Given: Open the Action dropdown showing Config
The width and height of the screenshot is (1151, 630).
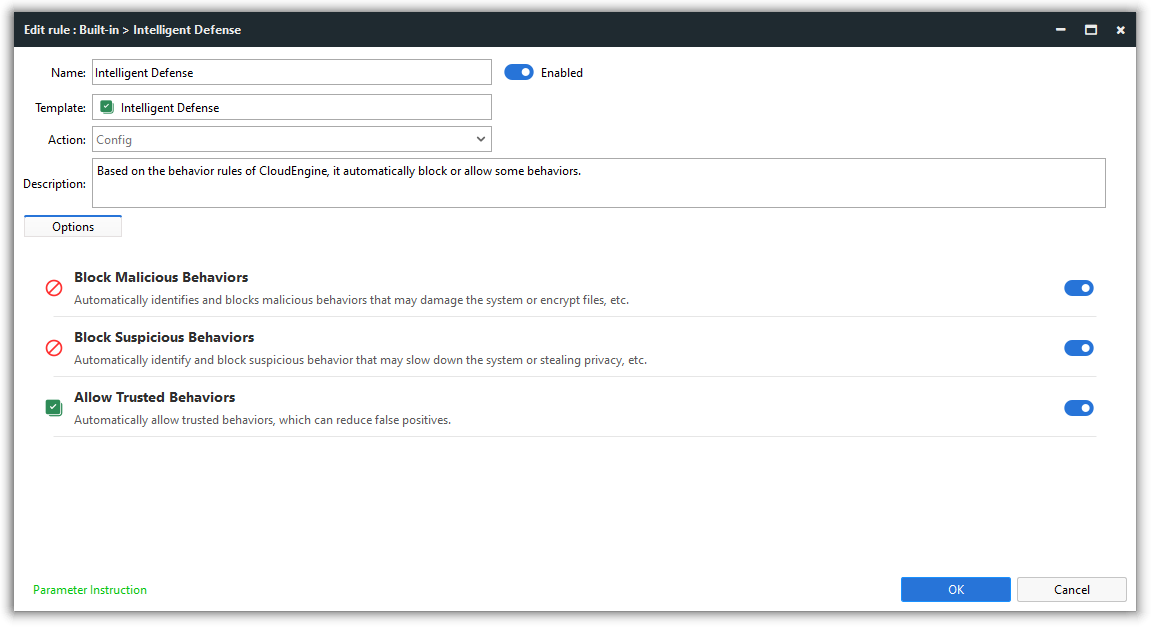Looking at the screenshot, I should (x=291, y=140).
